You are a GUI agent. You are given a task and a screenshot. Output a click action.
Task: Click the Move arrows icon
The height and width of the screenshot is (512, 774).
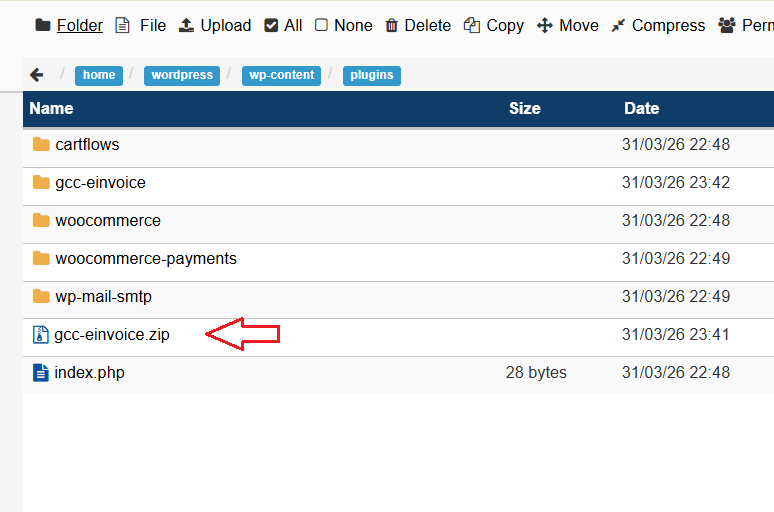click(x=545, y=25)
